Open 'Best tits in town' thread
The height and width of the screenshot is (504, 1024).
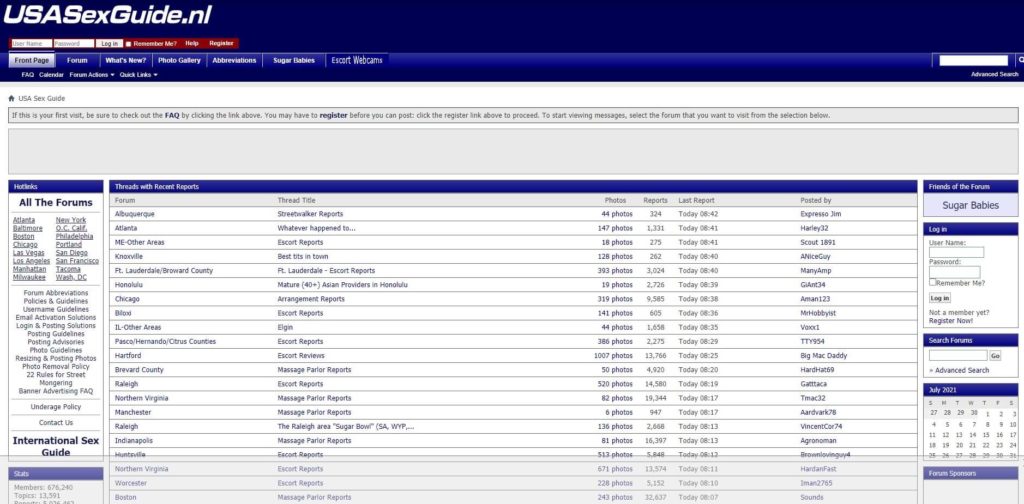coord(302,257)
